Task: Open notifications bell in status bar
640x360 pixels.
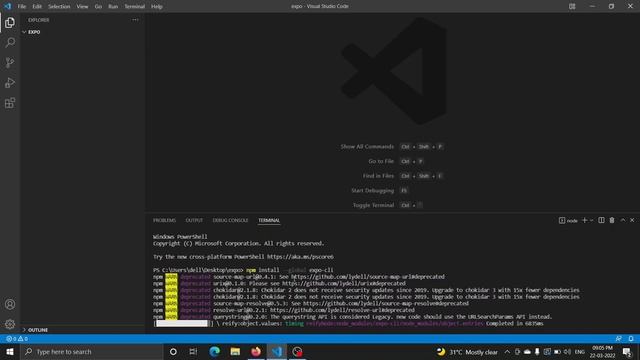Action: [x=631, y=339]
